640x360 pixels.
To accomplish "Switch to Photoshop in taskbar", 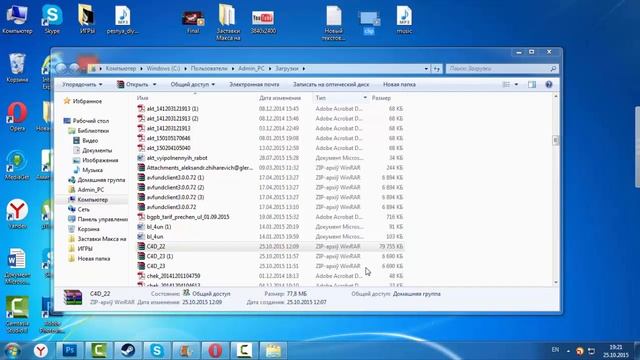I will pos(69,351).
